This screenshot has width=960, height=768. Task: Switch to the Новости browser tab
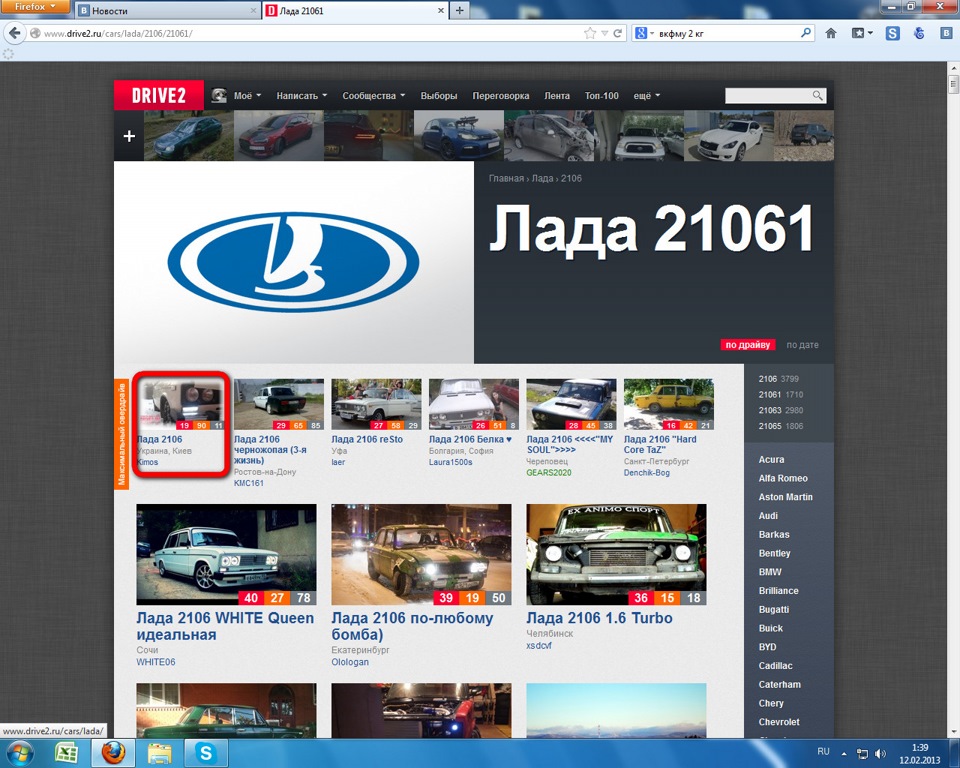[x=167, y=10]
